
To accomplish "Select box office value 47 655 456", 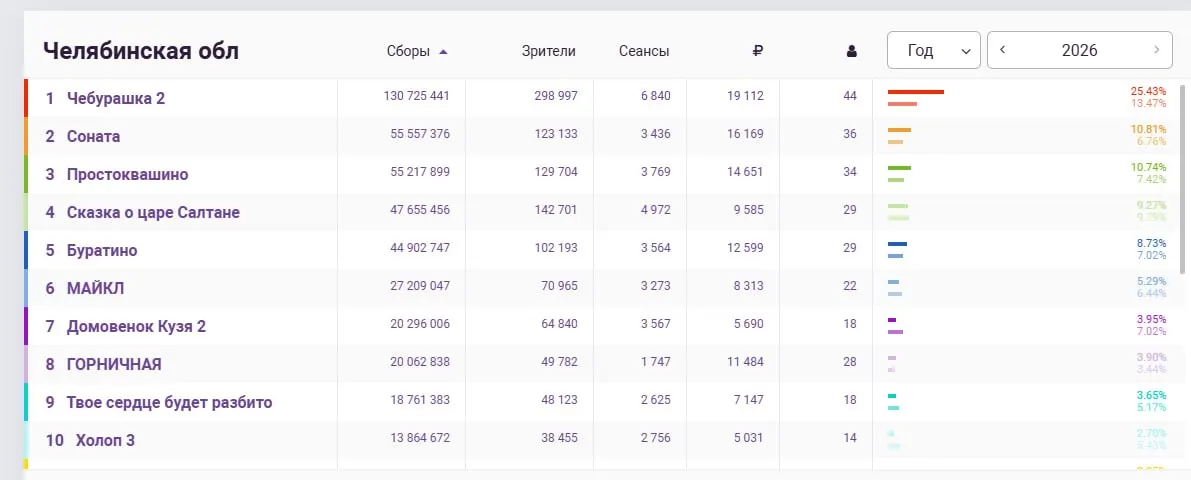I will tap(420, 210).
